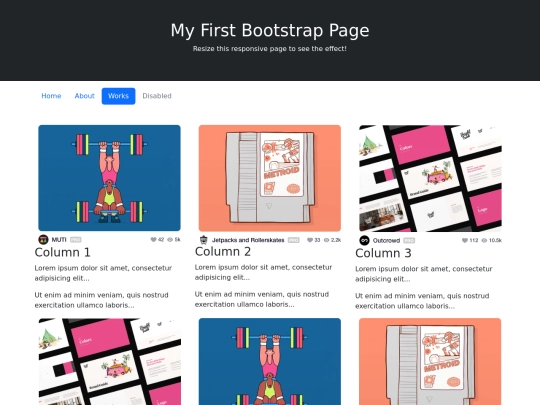Go to the About nav link

point(84,96)
